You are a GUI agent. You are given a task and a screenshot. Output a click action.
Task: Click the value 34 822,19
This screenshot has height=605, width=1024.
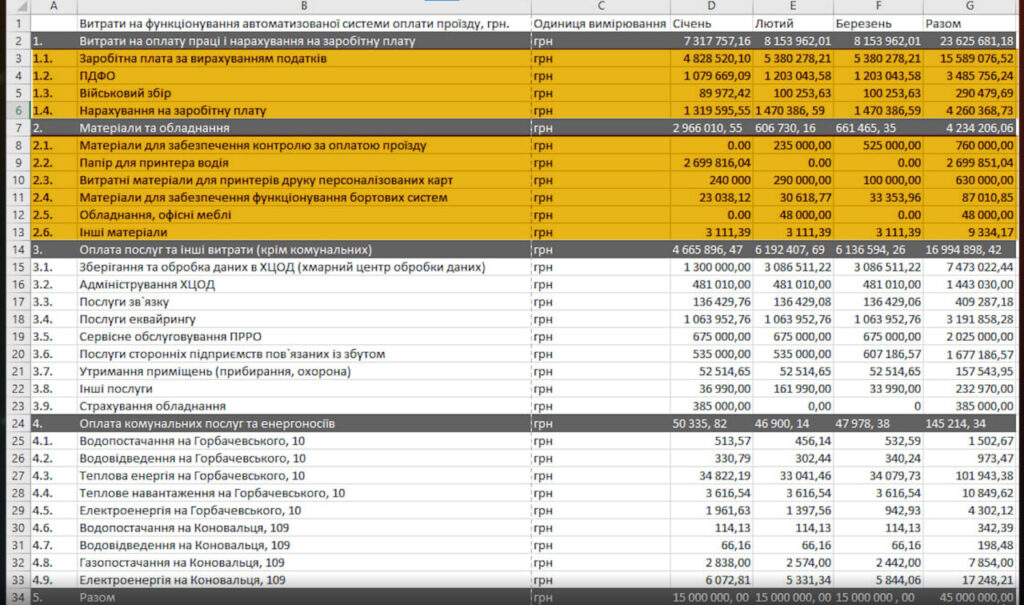click(725, 476)
